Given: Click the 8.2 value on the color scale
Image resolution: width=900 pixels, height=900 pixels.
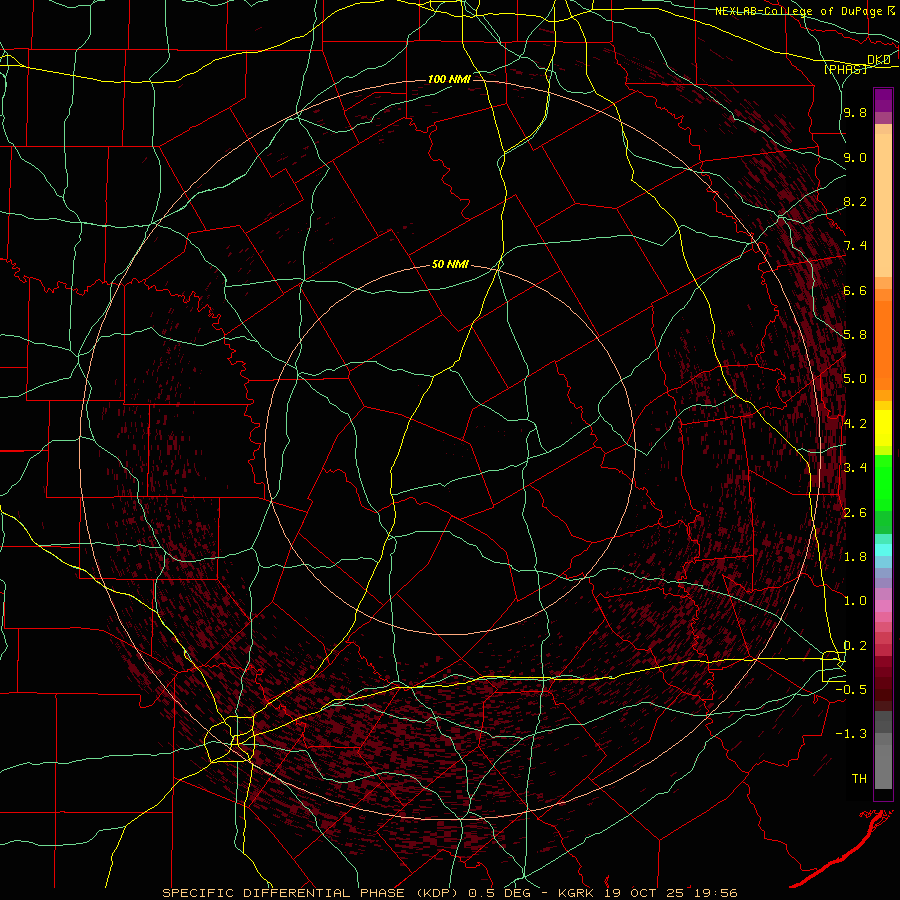Looking at the screenshot, I should tap(855, 202).
